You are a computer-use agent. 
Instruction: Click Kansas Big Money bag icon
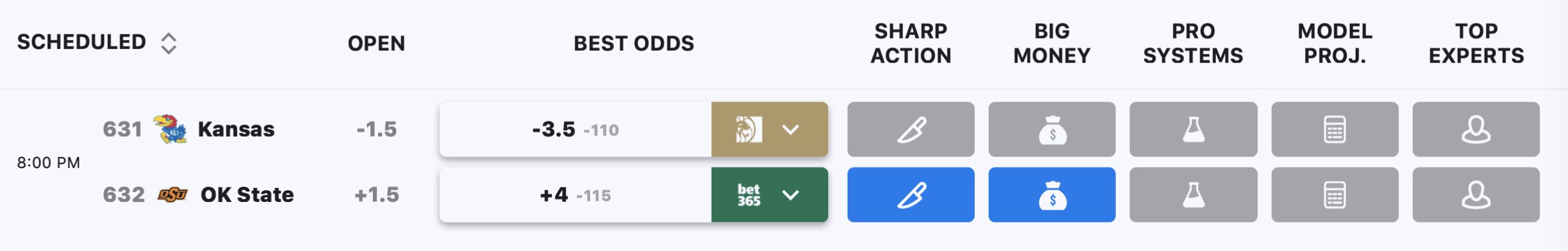click(1052, 129)
